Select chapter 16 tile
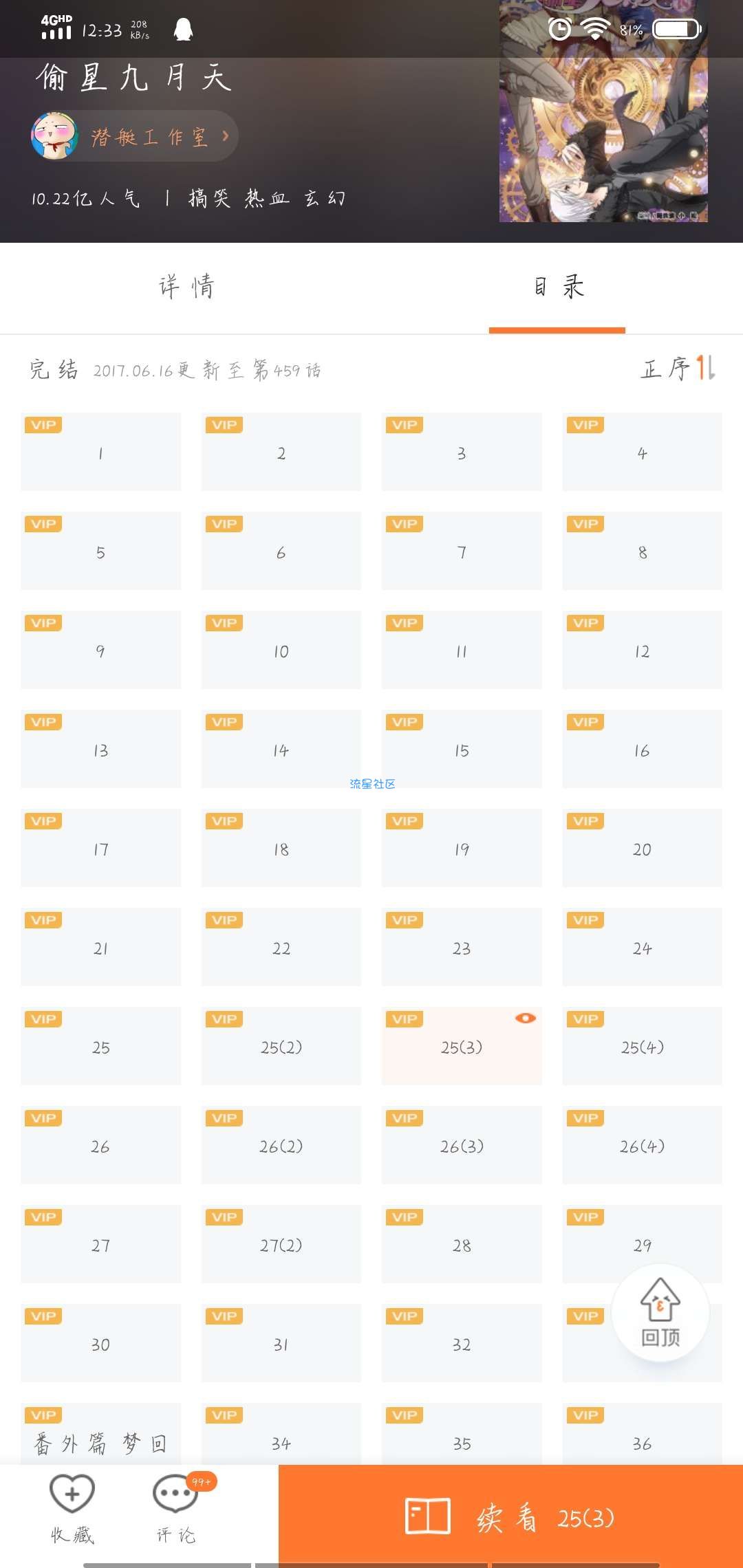The image size is (743, 1568). click(x=642, y=749)
